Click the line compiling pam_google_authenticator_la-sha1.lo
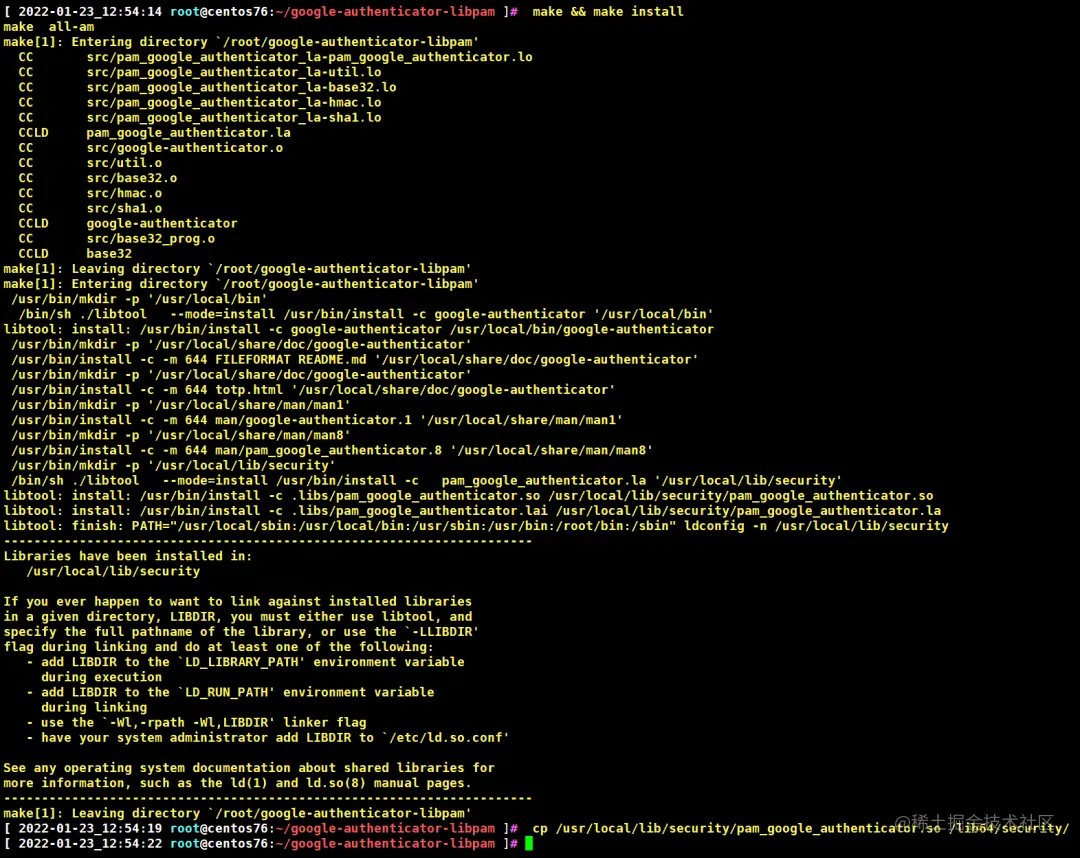 pyautogui.click(x=200, y=118)
